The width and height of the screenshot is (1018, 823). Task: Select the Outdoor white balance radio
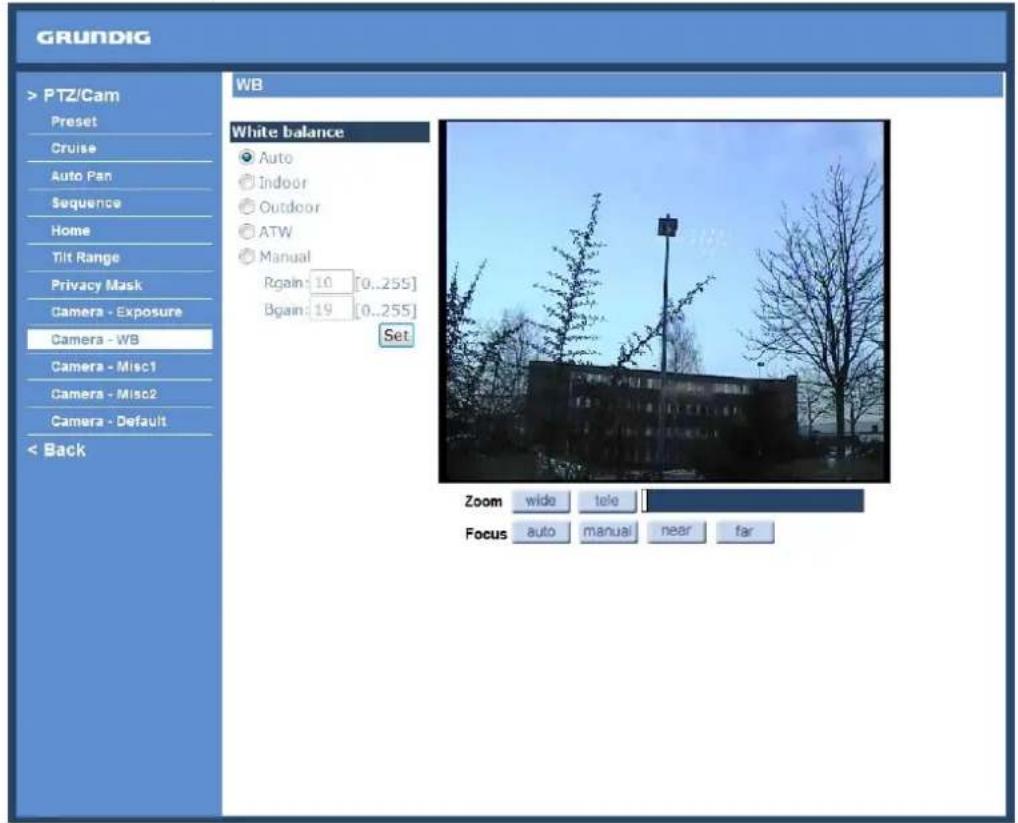point(247,207)
